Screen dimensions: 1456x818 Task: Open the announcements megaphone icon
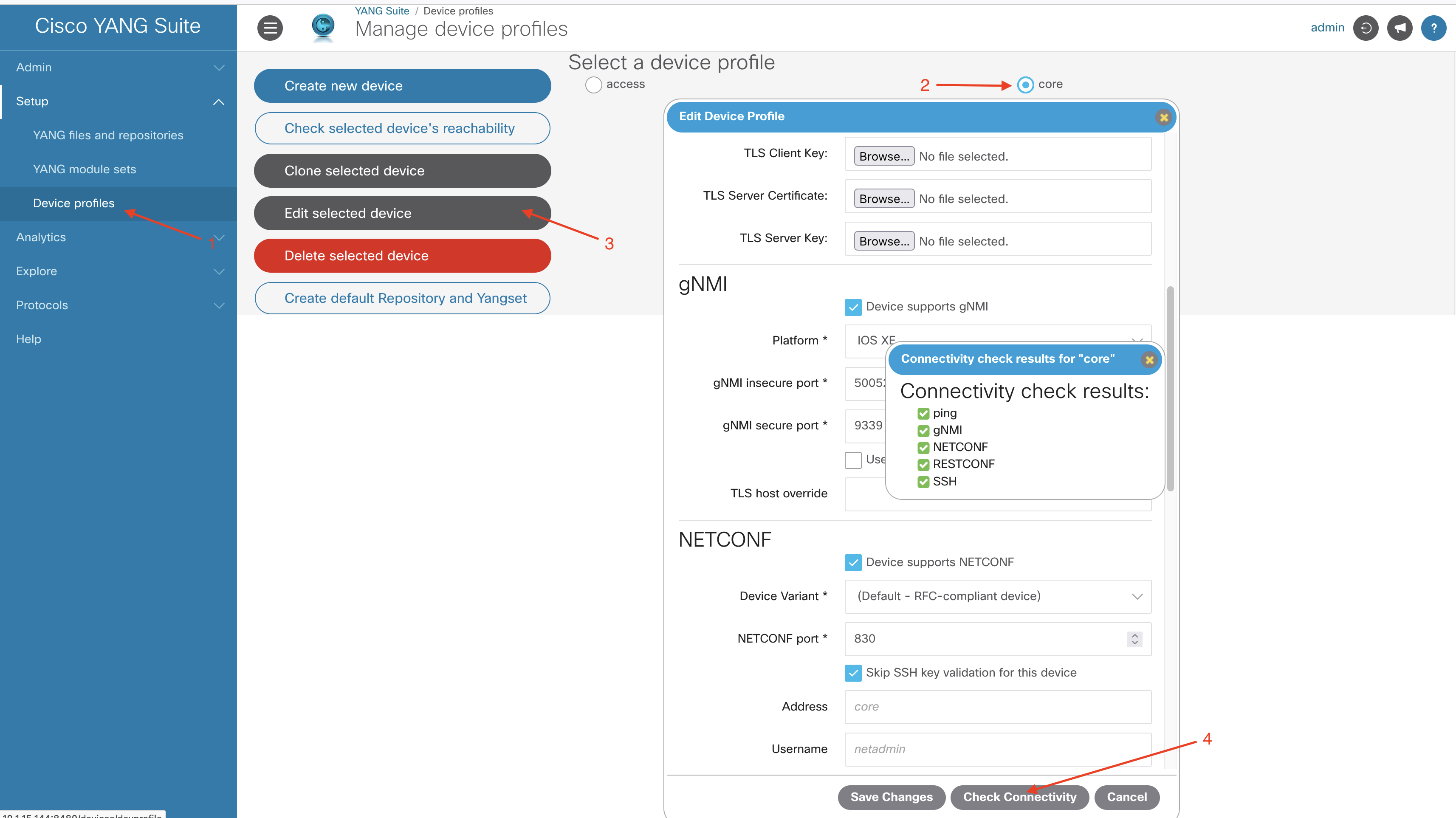point(1399,28)
